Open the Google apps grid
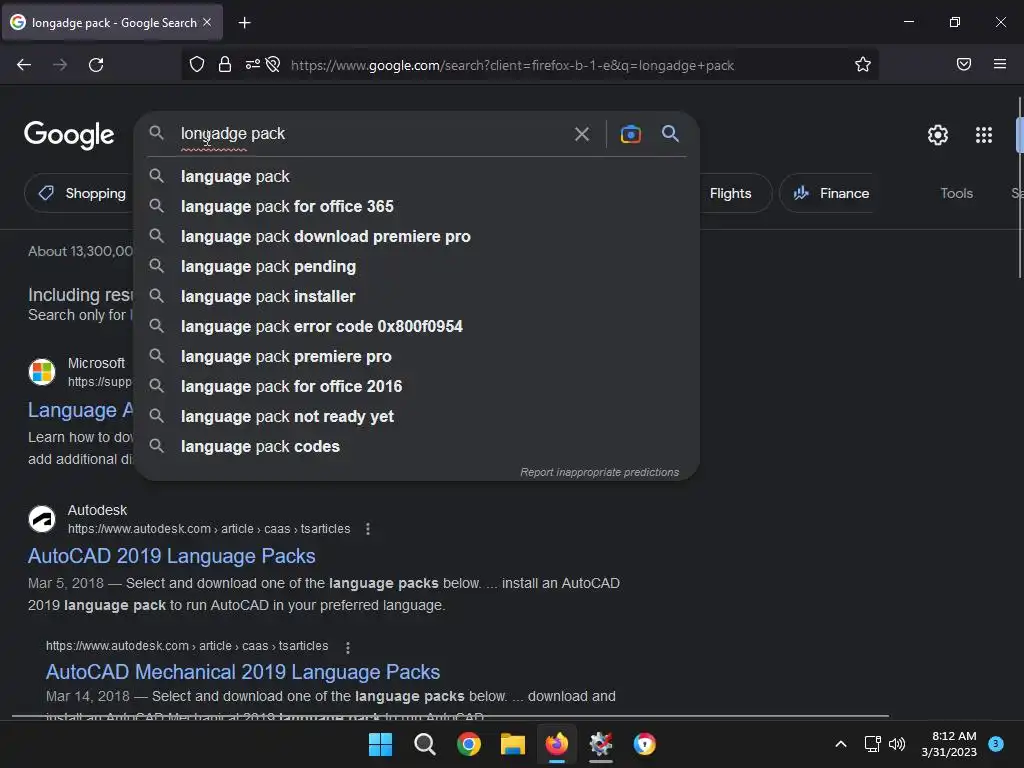Image resolution: width=1024 pixels, height=768 pixels. point(984,135)
